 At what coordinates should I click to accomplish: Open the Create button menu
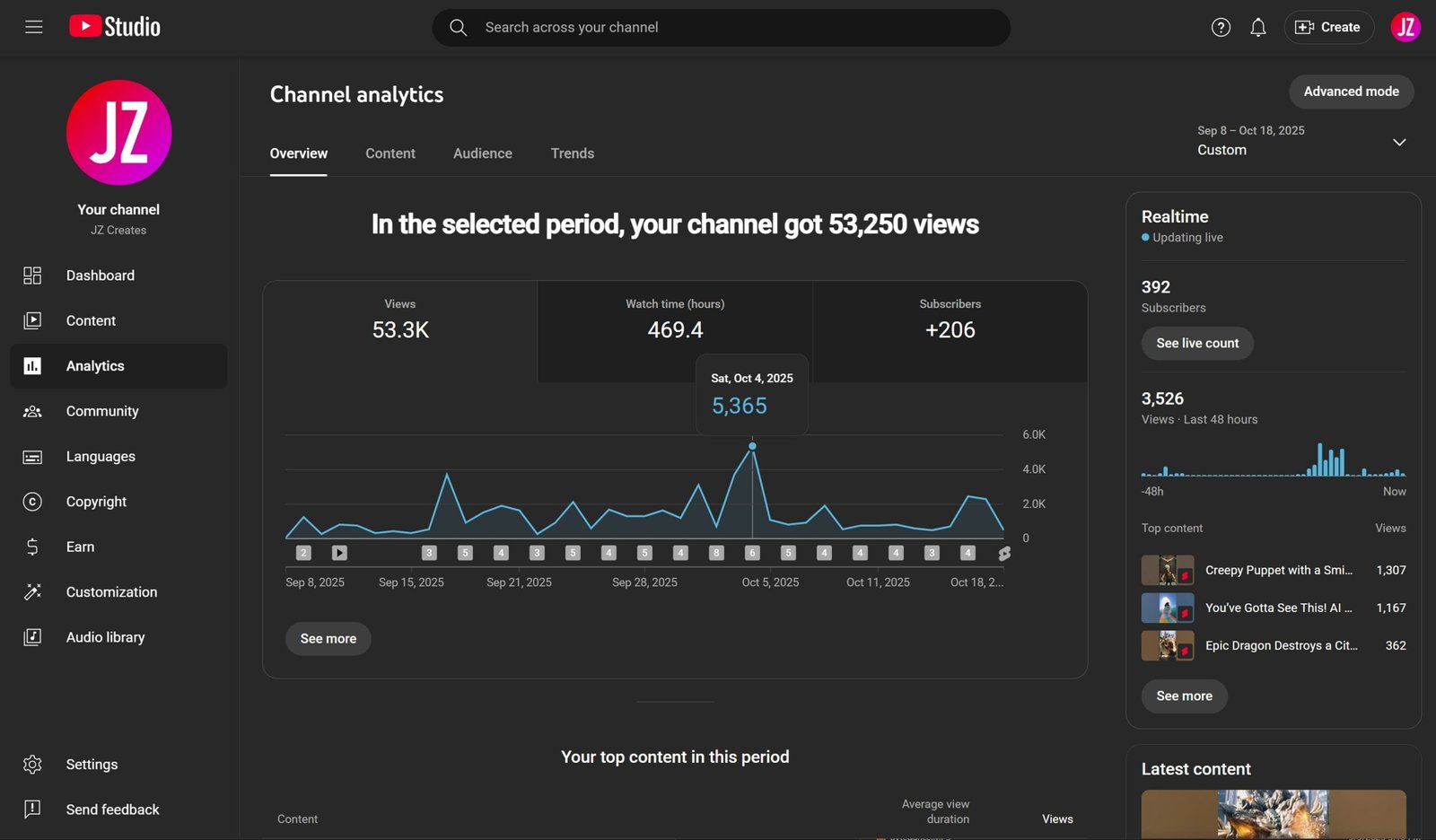tap(1328, 27)
